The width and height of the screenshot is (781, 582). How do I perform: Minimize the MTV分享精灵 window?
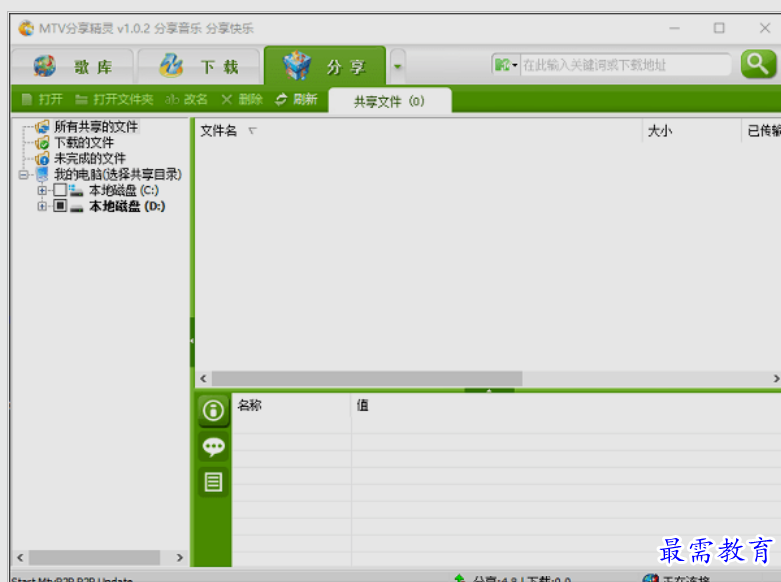point(674,28)
